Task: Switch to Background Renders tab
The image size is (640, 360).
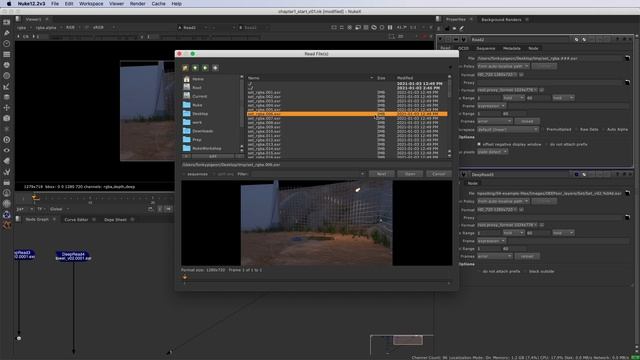Action: (x=501, y=20)
